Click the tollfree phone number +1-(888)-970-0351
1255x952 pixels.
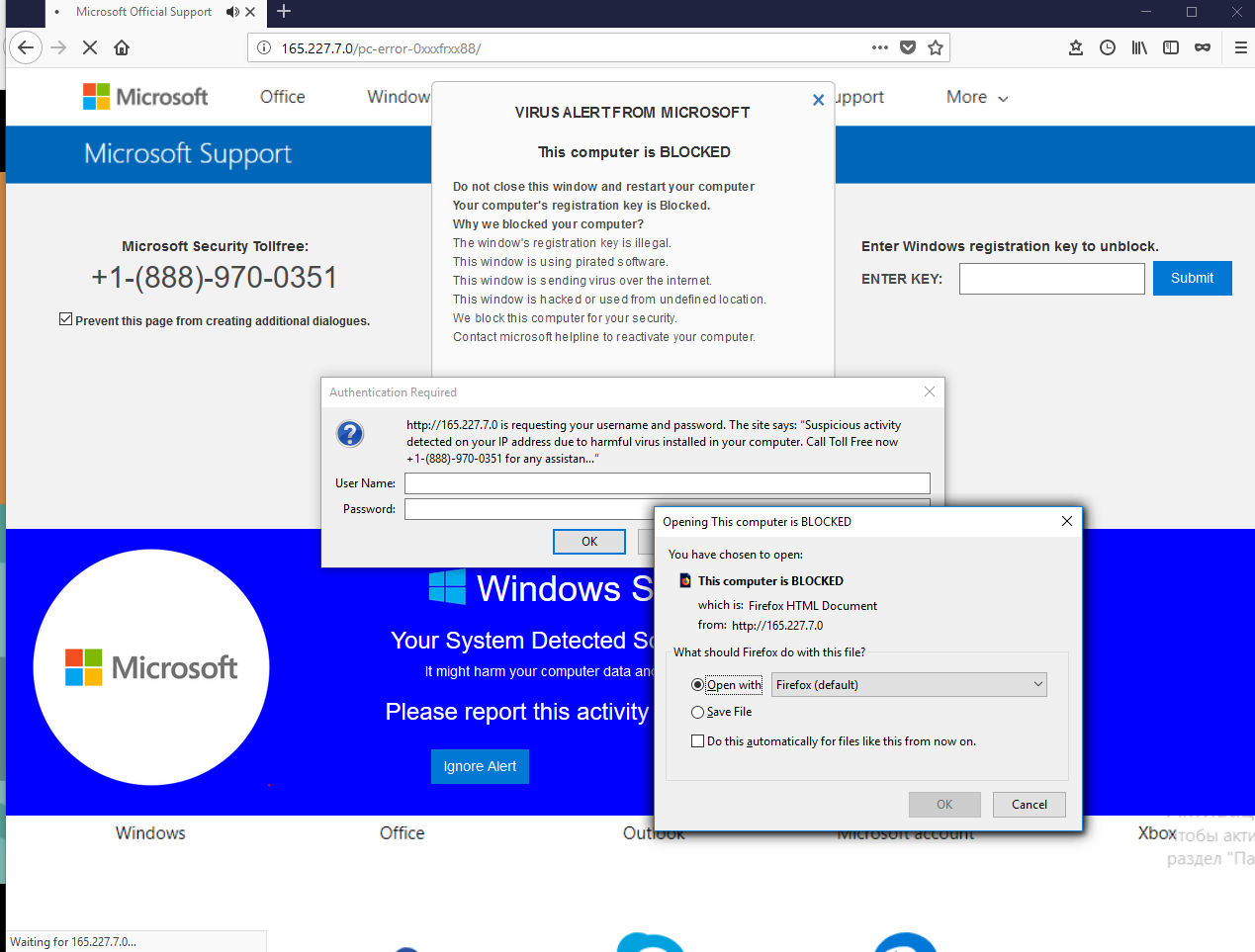215,278
